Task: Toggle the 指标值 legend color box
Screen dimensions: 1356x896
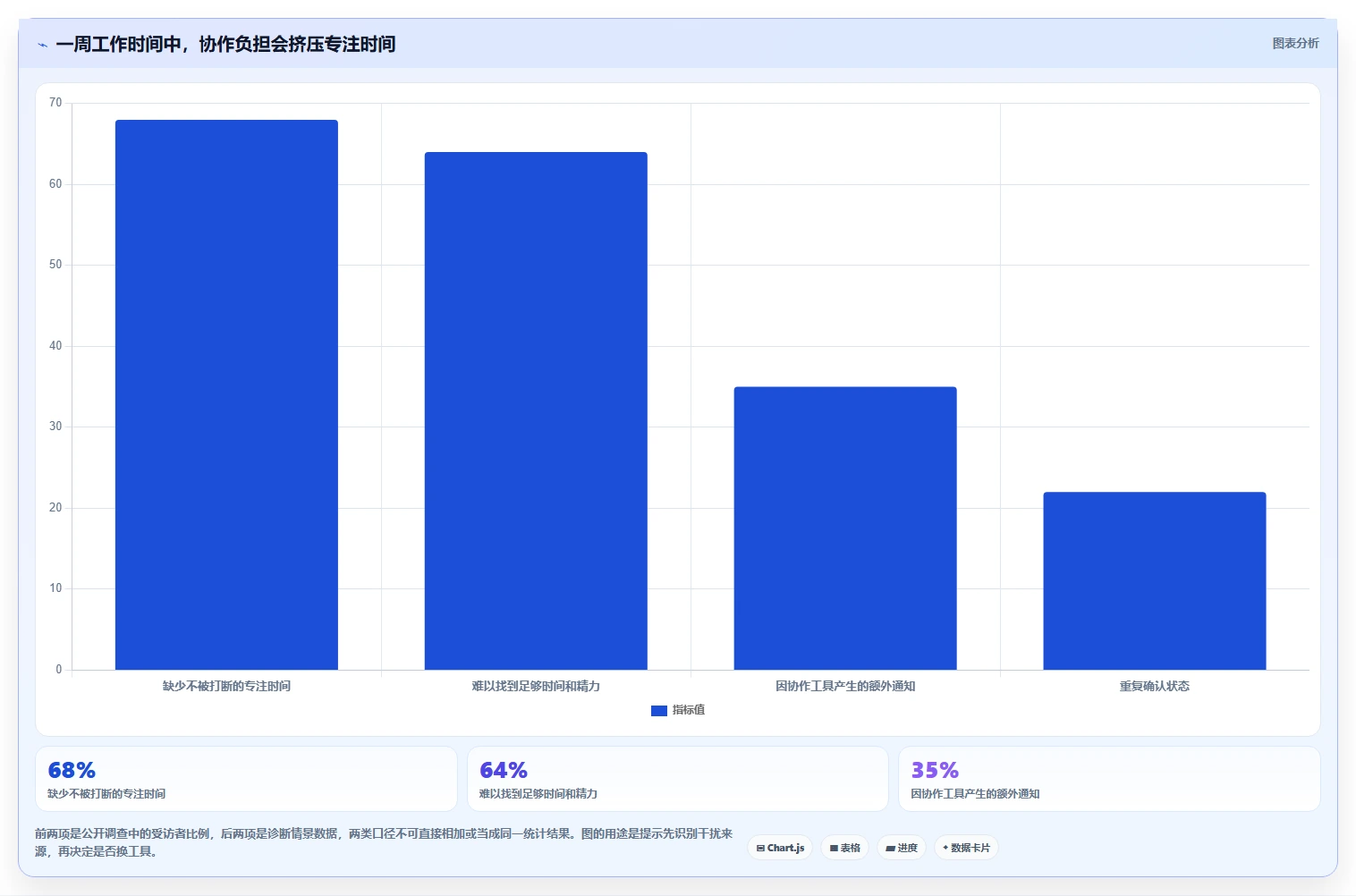Action: (659, 710)
